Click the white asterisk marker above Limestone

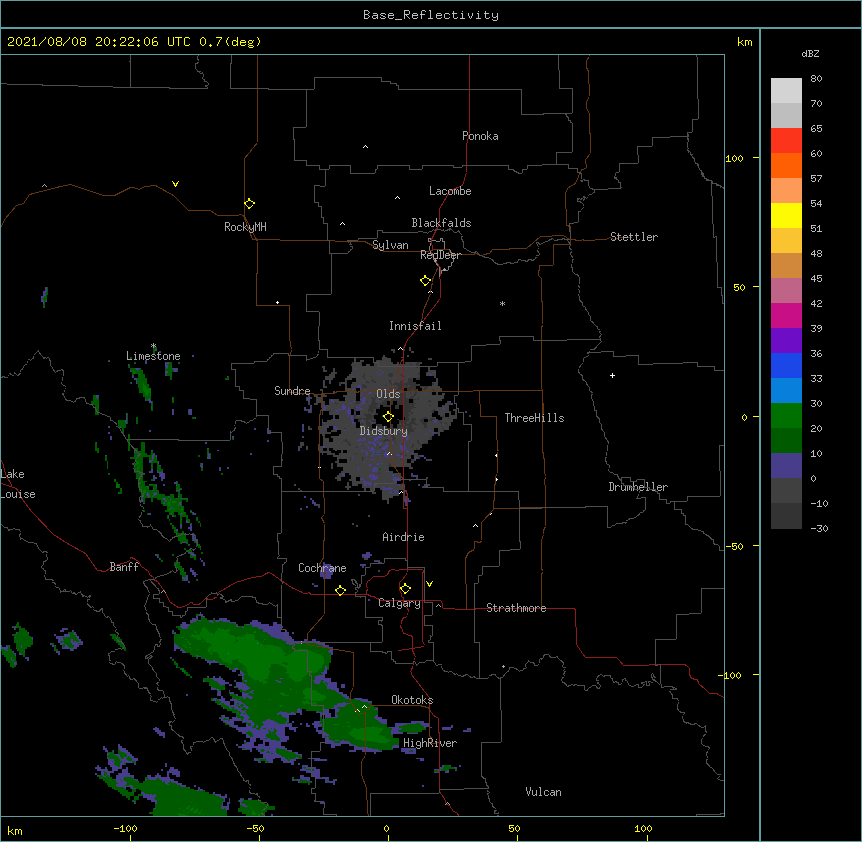click(153, 346)
